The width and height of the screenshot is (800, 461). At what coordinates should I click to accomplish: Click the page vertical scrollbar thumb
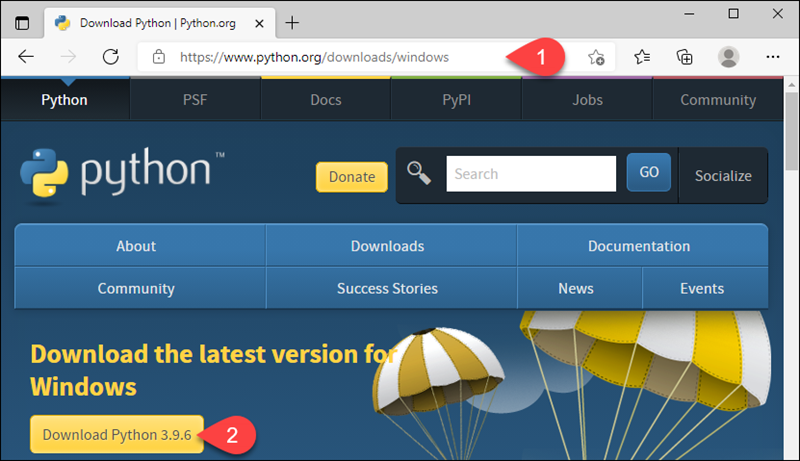click(x=792, y=131)
